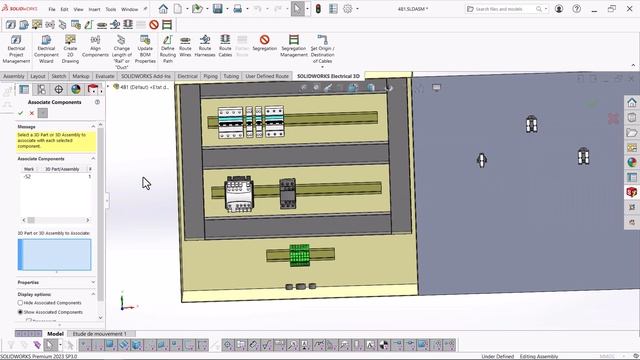Image resolution: width=640 pixels, height=360 pixels.
Task: Choose Define Routing Path
Action: [x=167, y=49]
